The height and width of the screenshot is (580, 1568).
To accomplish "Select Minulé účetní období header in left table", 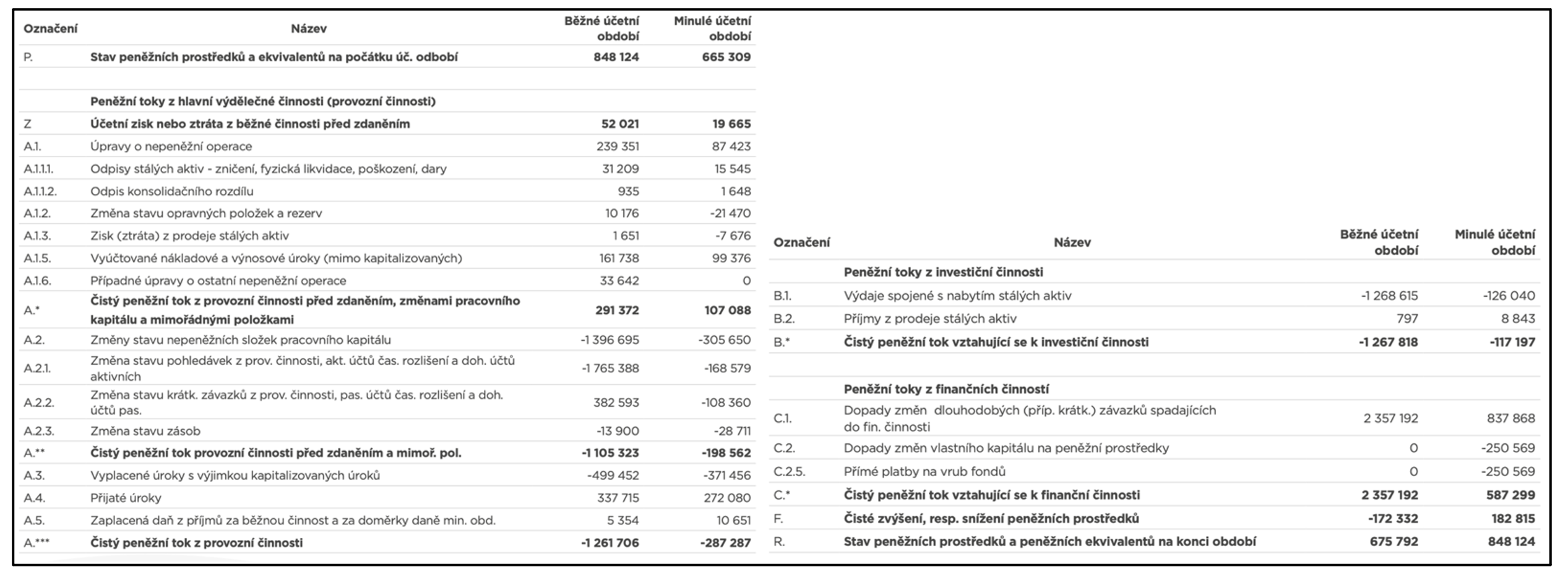I will 712,28.
